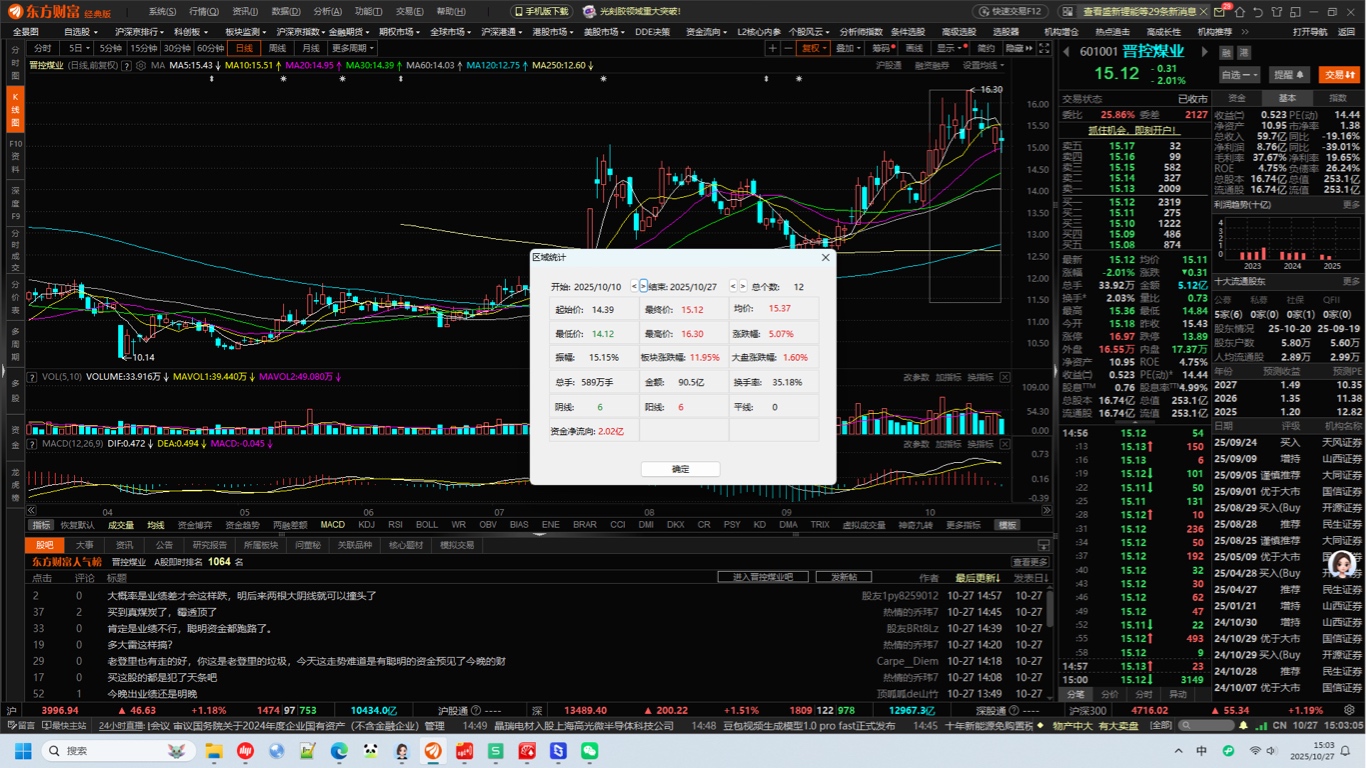Image resolution: width=1366 pixels, height=768 pixels.
Task: Open the 交易 menu
Action: [409, 11]
